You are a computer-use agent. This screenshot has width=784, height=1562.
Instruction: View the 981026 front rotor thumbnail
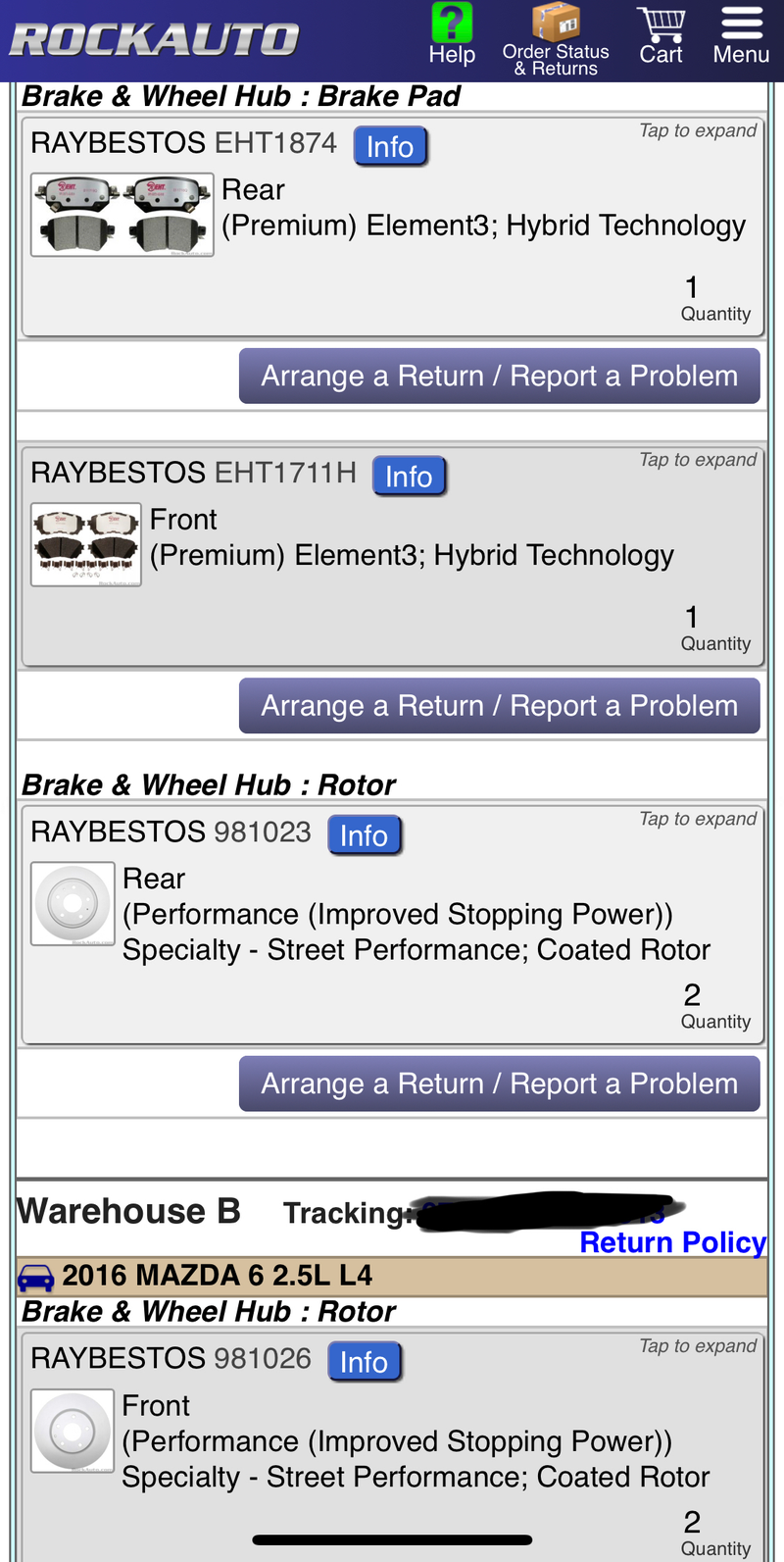click(x=73, y=1431)
